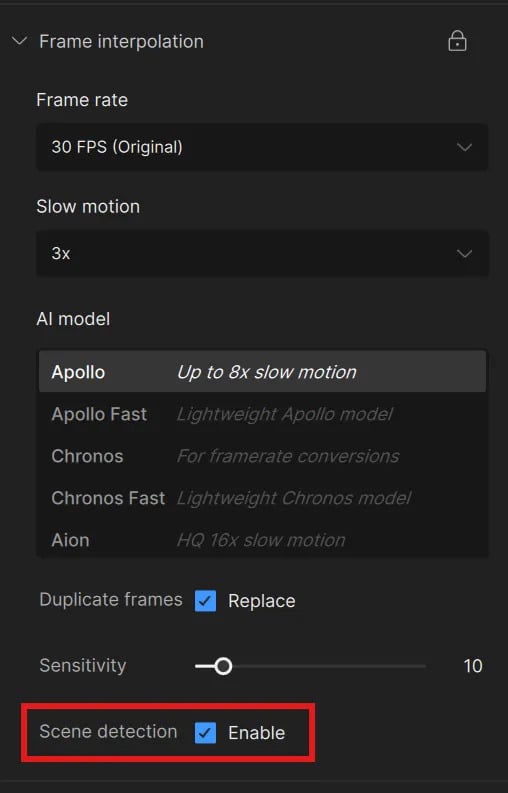508x793 pixels.
Task: Click the Slow motion dropdown chevron
Action: (x=464, y=253)
